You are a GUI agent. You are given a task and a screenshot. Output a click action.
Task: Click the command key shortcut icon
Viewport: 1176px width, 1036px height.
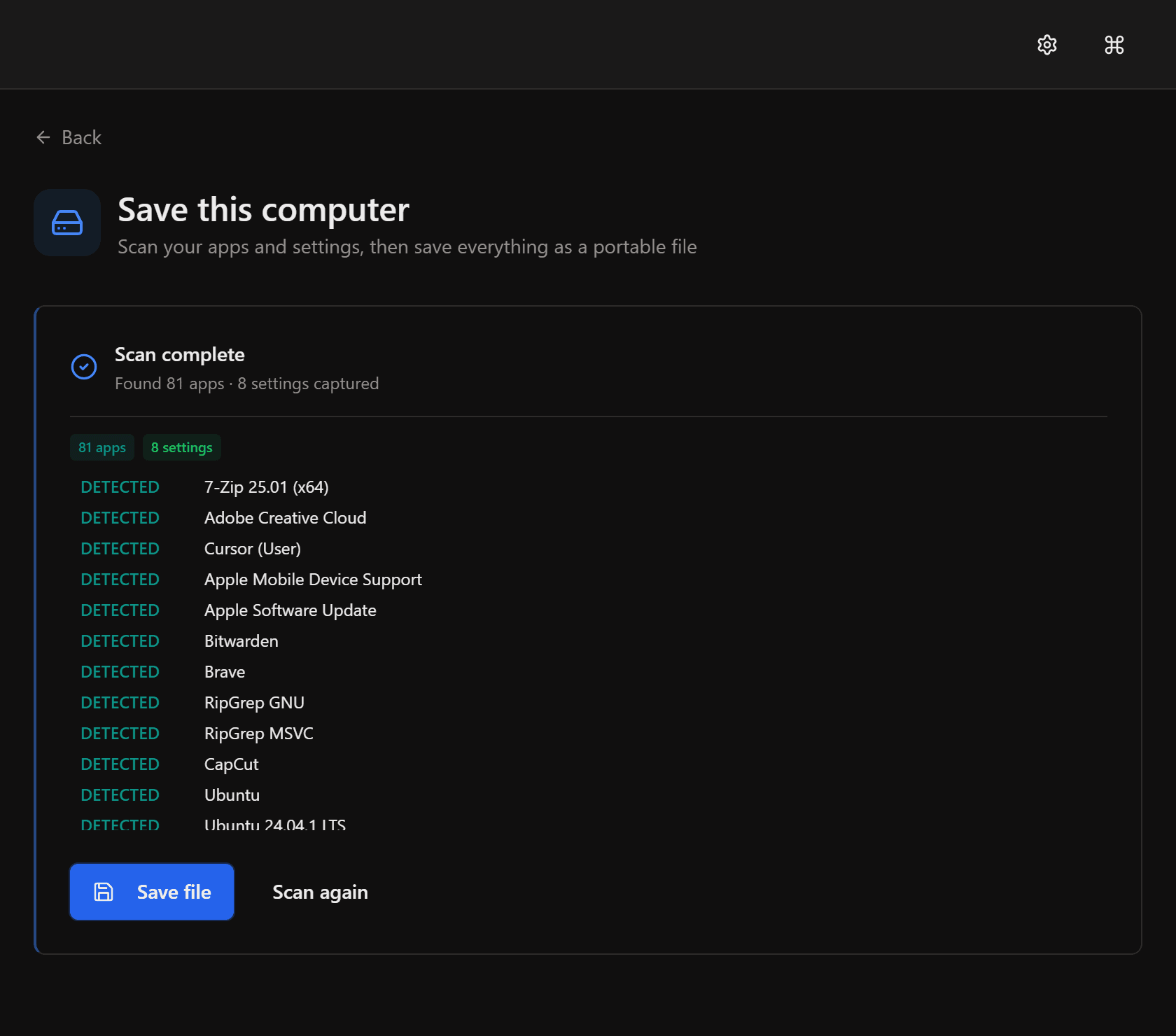point(1114,45)
